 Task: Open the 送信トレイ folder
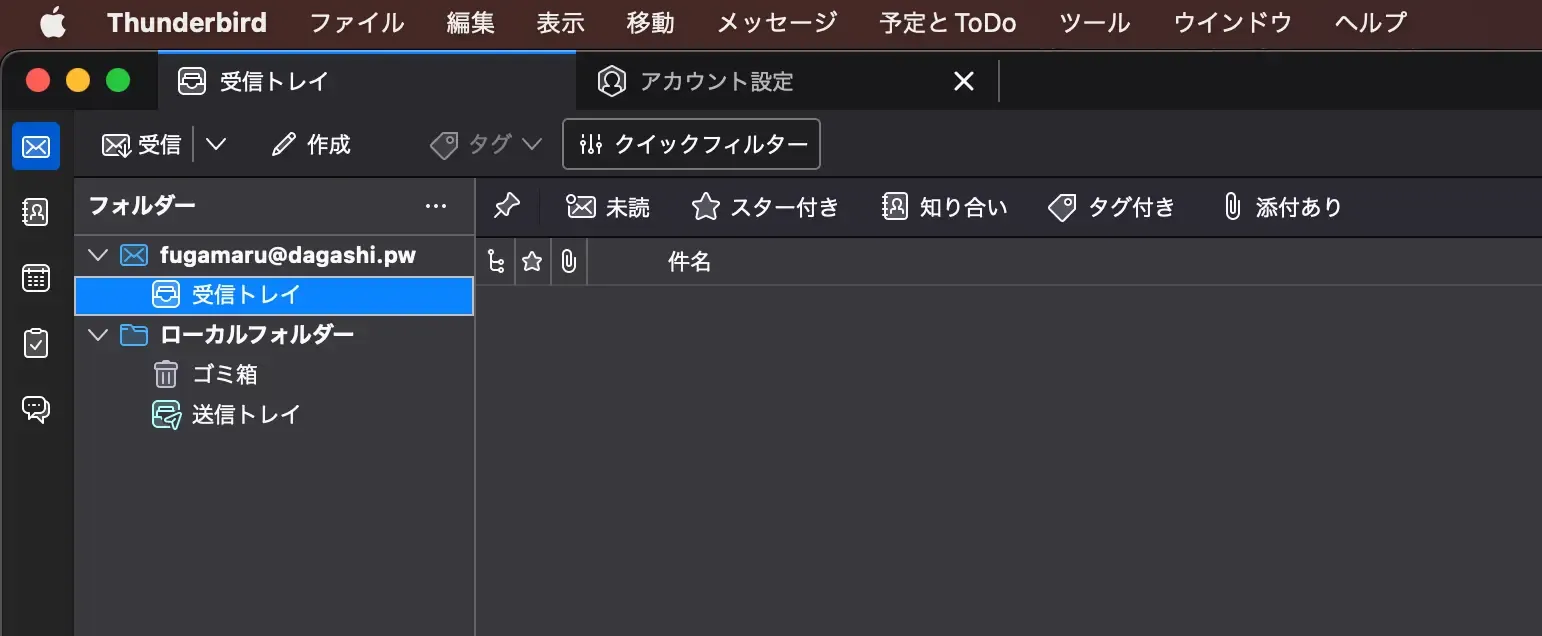274,414
